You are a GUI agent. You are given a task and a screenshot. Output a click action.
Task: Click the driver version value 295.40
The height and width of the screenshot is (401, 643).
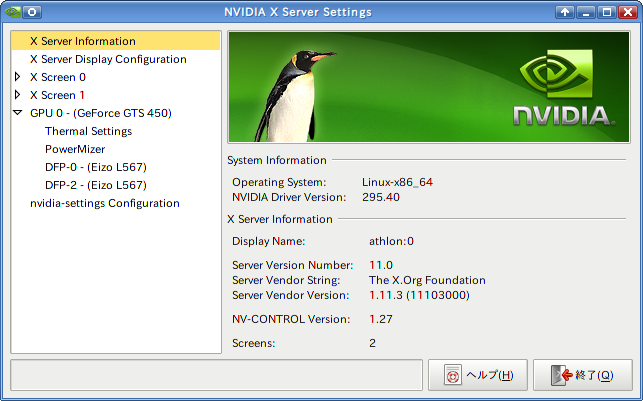[x=381, y=197]
